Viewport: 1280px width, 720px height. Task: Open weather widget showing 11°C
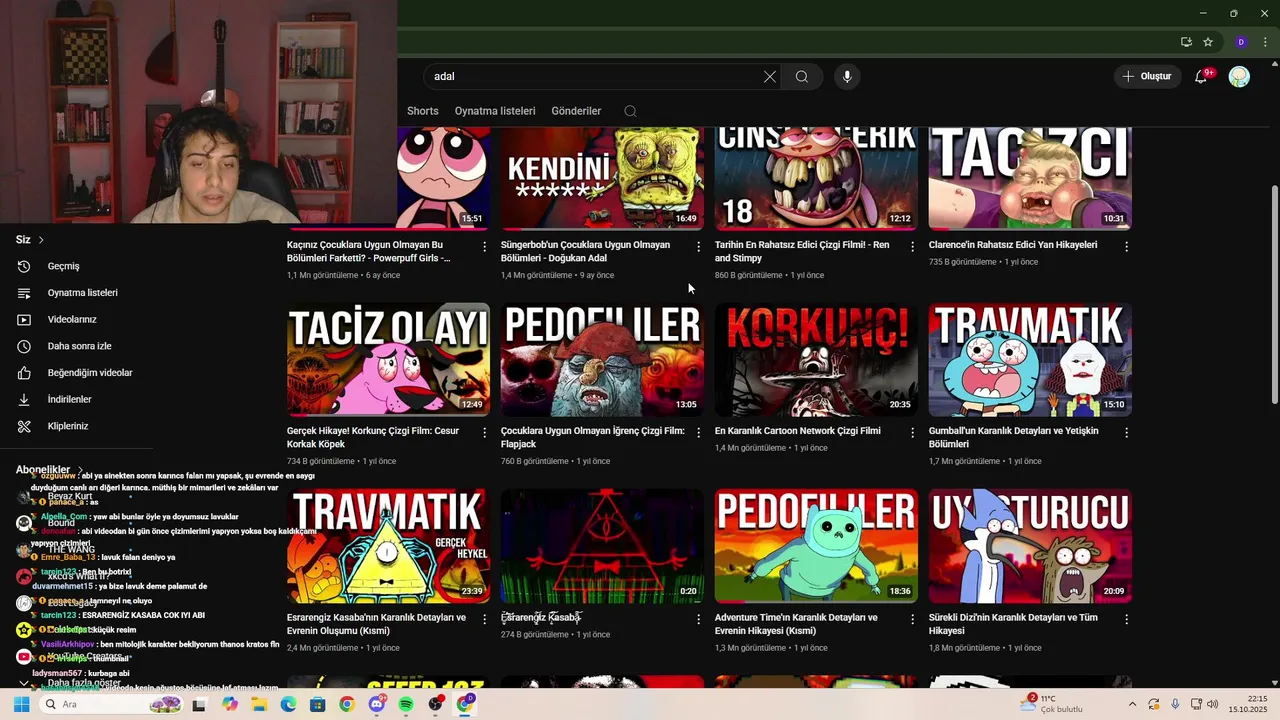(1052, 704)
